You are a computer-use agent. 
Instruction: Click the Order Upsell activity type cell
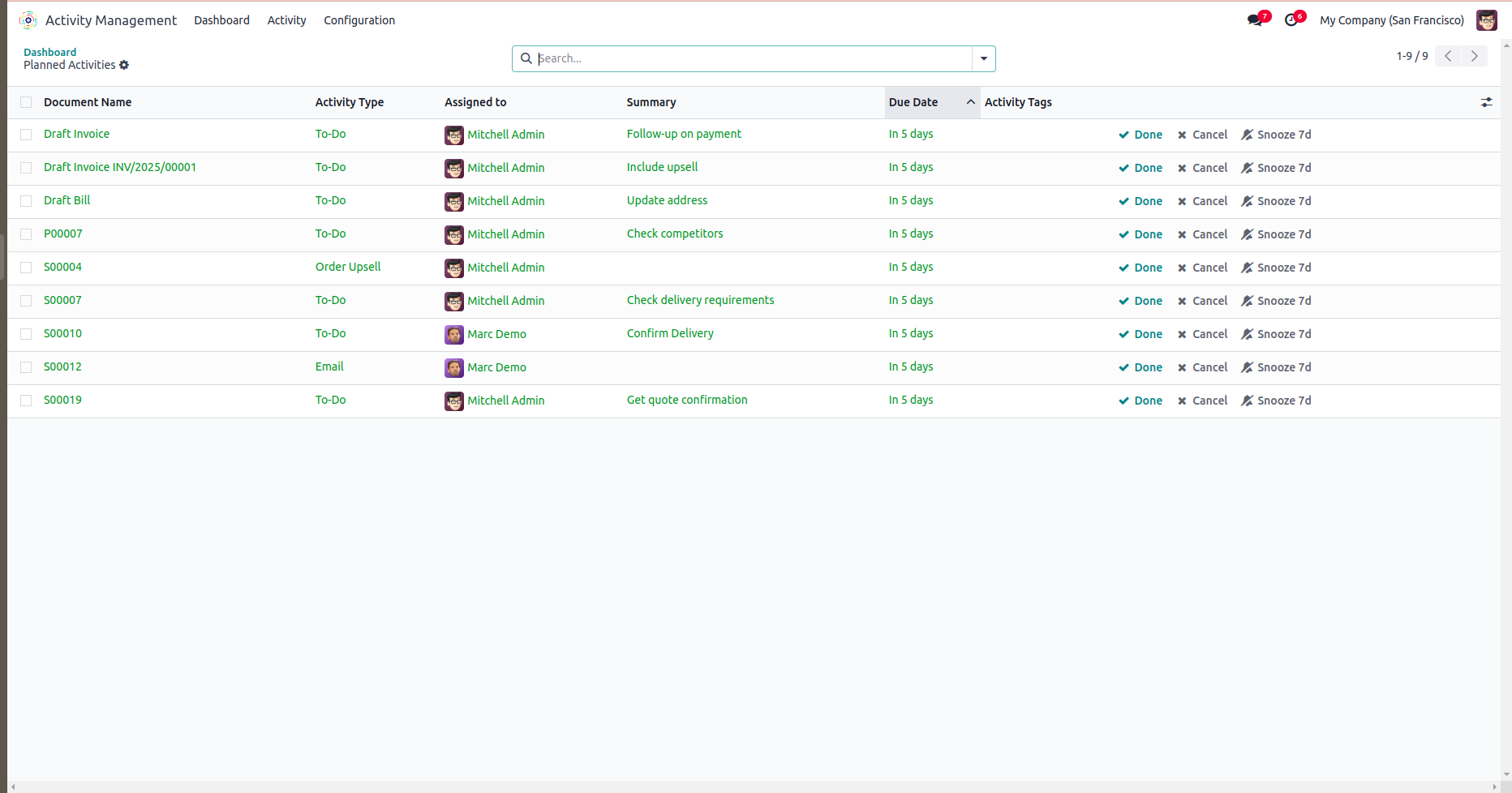348,267
